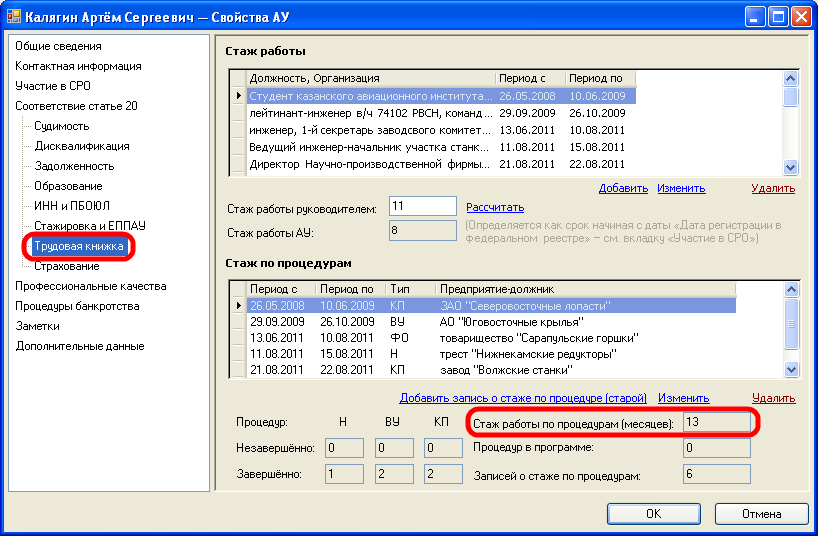
Task: Click 'Изменить' link under procedures table
Action: (x=683, y=398)
